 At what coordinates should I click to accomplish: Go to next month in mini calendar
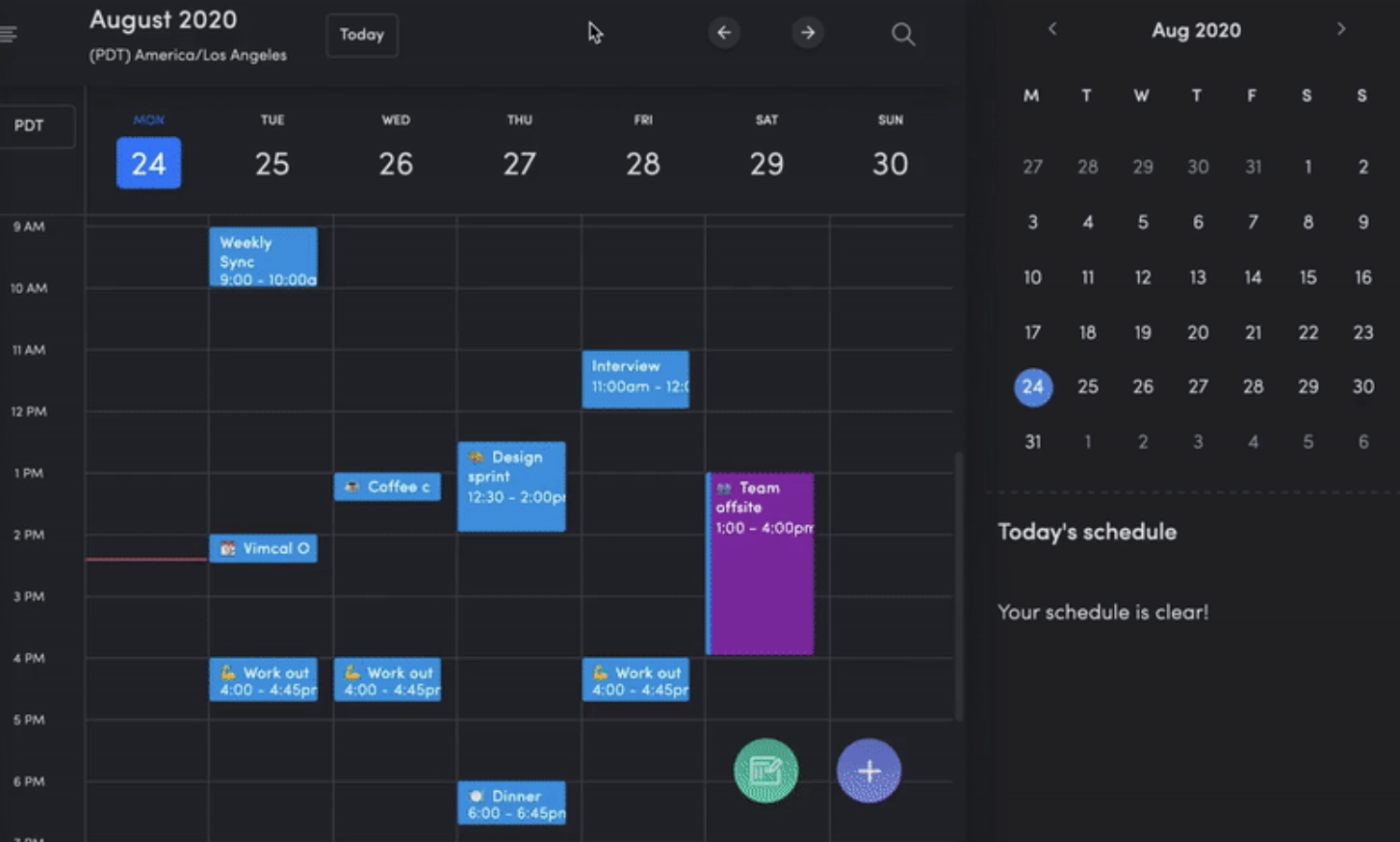coord(1340,29)
